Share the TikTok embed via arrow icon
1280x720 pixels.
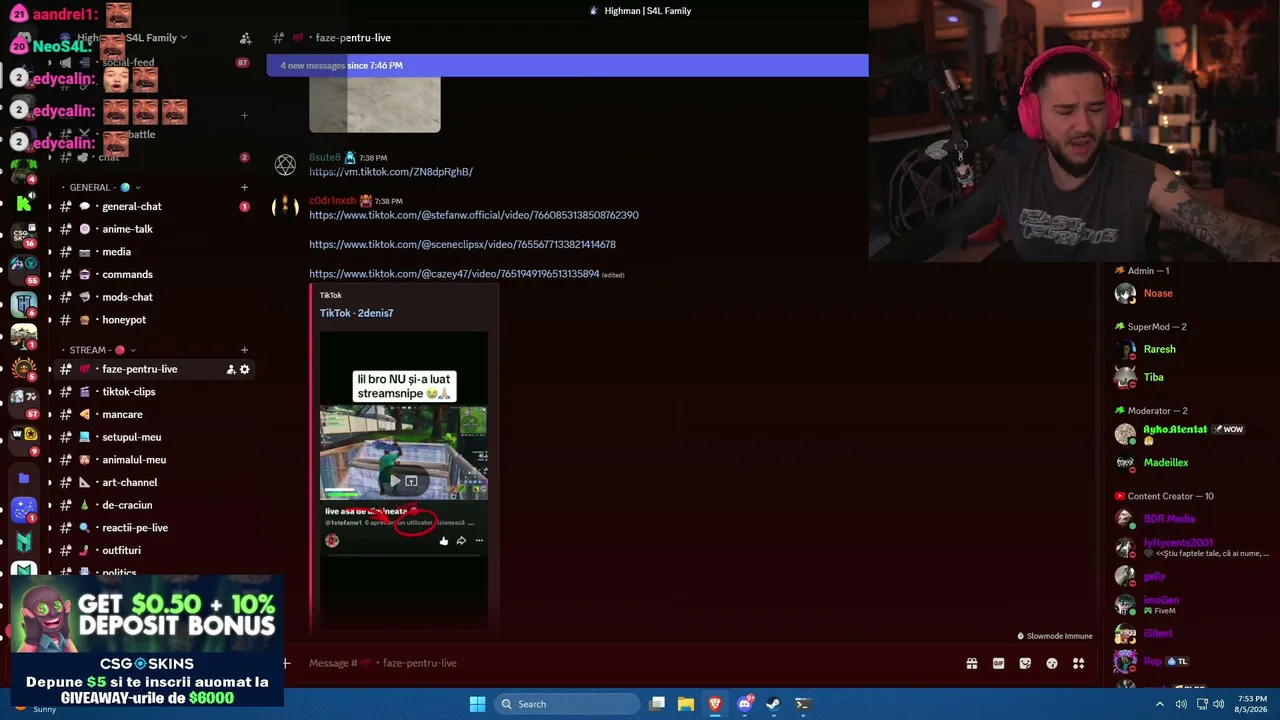pos(461,541)
